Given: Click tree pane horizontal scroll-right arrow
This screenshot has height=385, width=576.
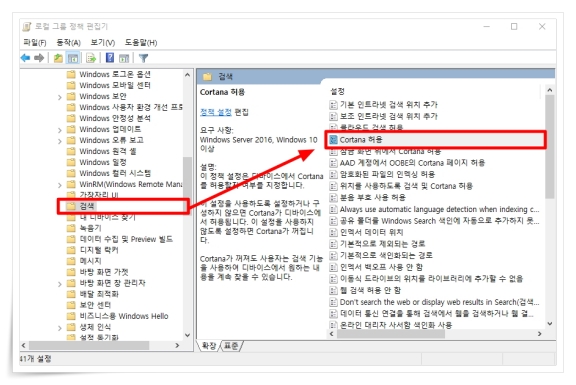Looking at the screenshot, I should tap(177, 346).
